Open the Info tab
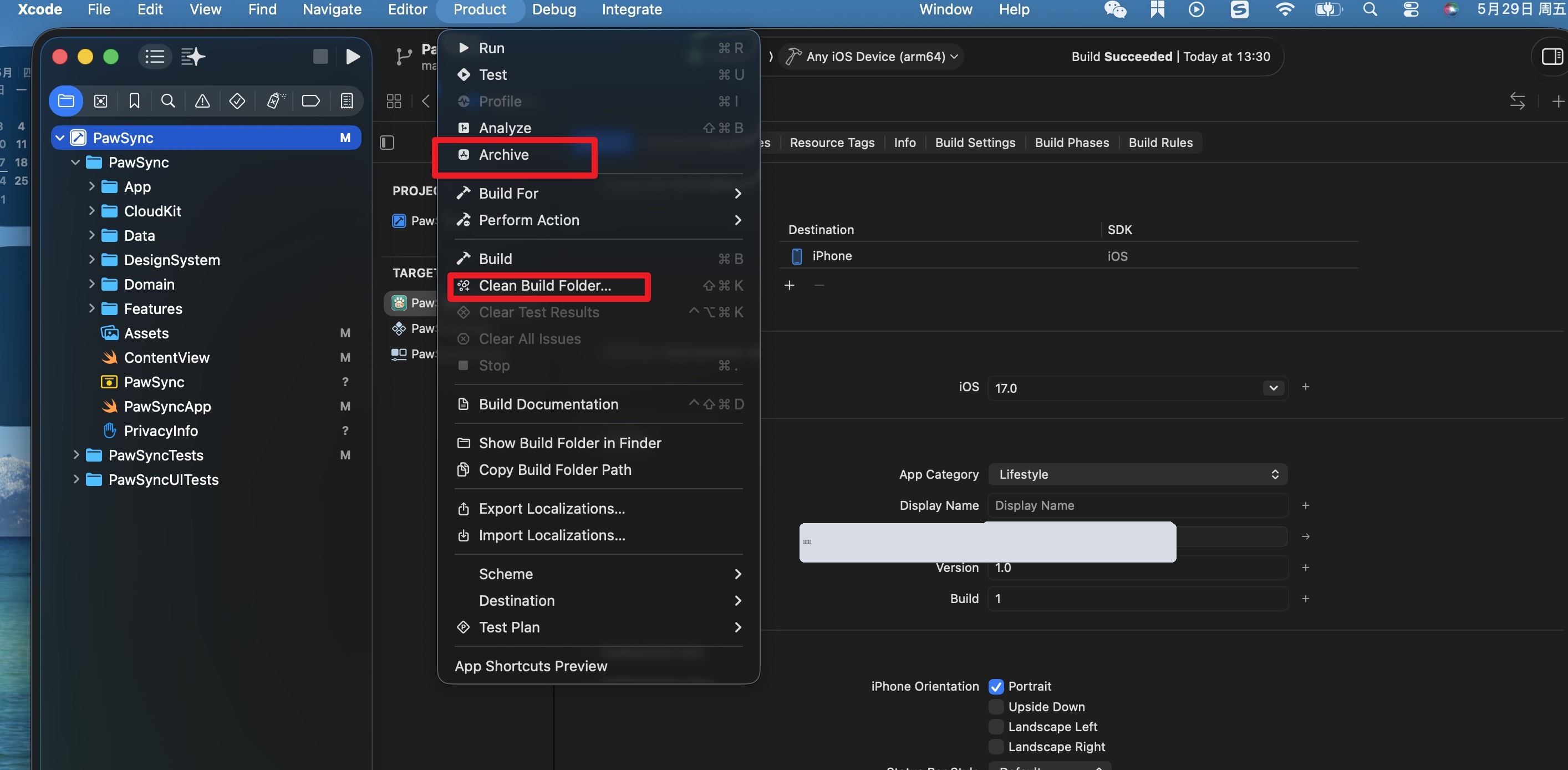Viewport: 1568px width, 770px height. tap(904, 143)
